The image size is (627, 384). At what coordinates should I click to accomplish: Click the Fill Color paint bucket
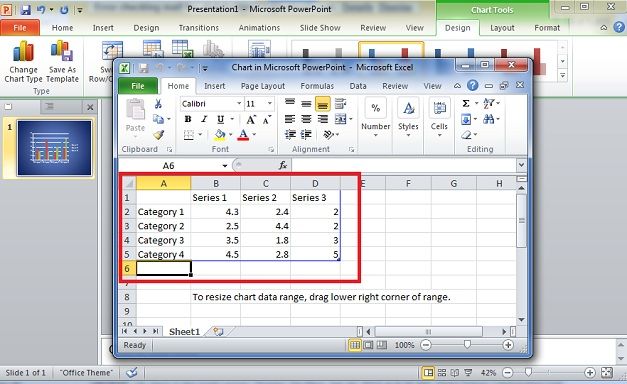pyautogui.click(x=220, y=134)
